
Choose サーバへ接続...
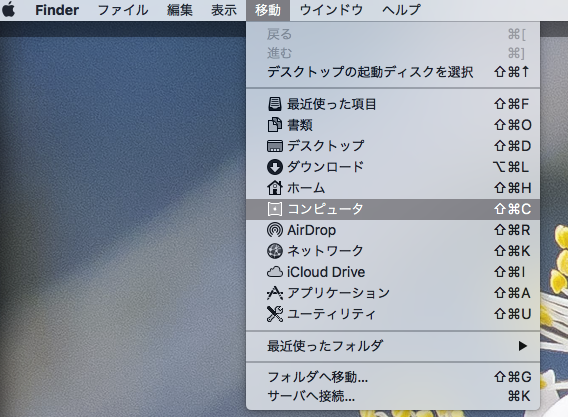393,396
